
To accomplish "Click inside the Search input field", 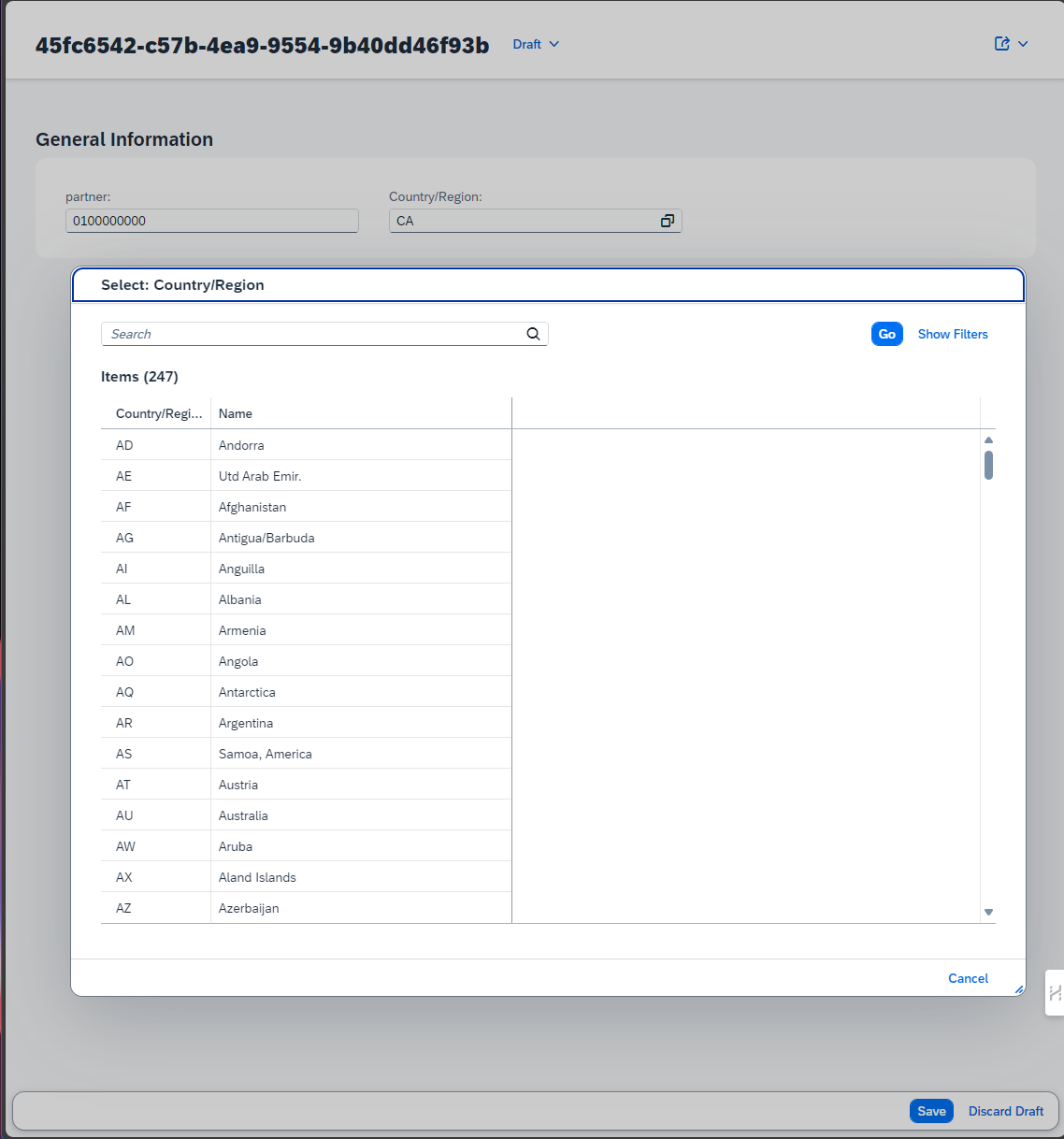I will pos(280,334).
